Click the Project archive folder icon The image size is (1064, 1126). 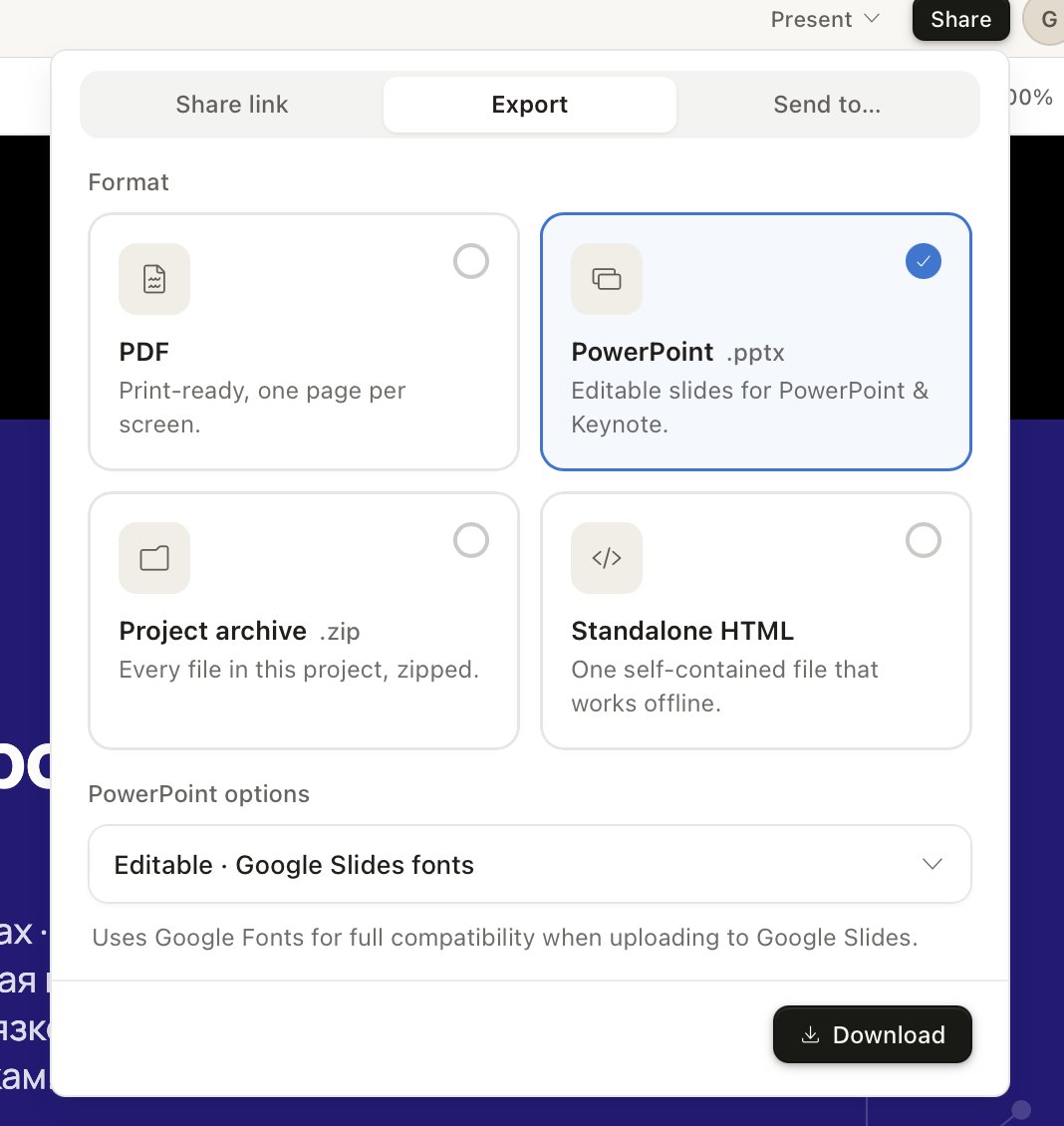click(x=154, y=558)
